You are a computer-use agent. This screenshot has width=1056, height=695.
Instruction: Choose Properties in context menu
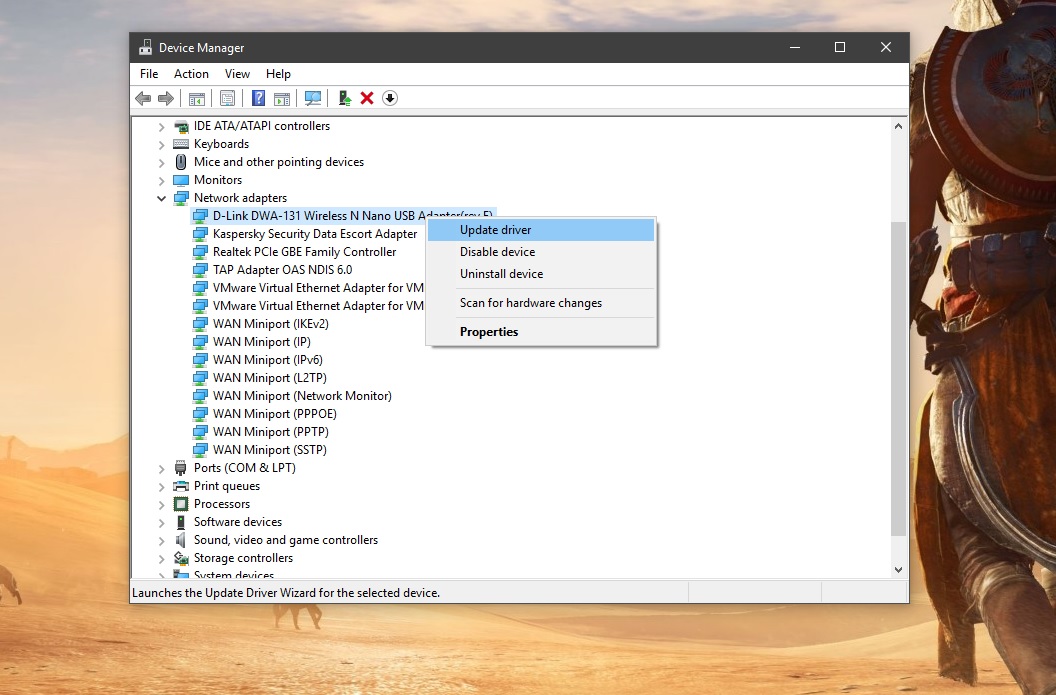(541, 332)
